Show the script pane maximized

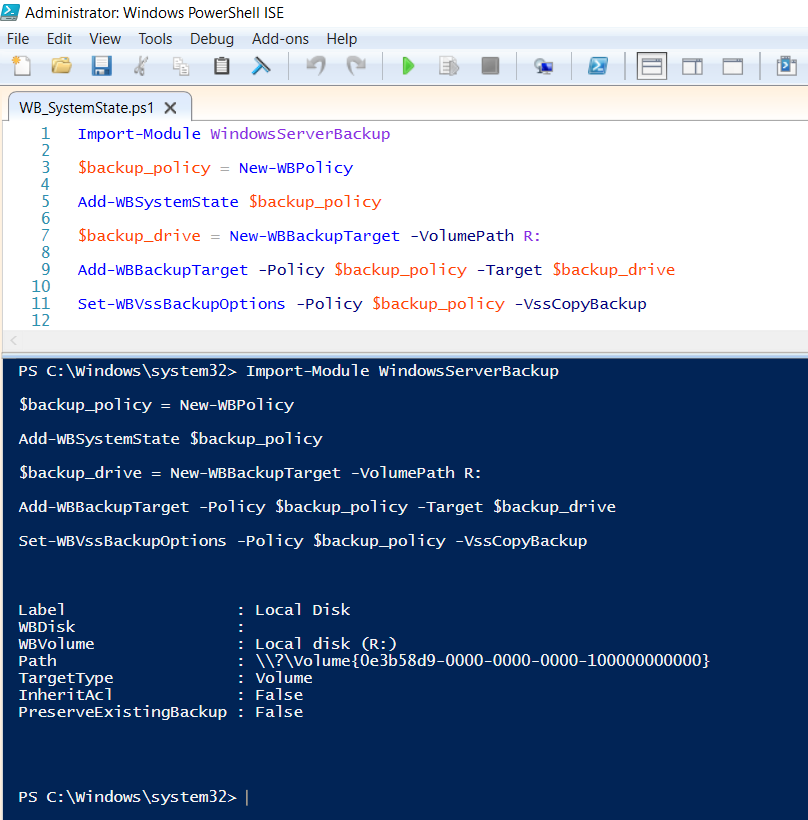click(733, 67)
